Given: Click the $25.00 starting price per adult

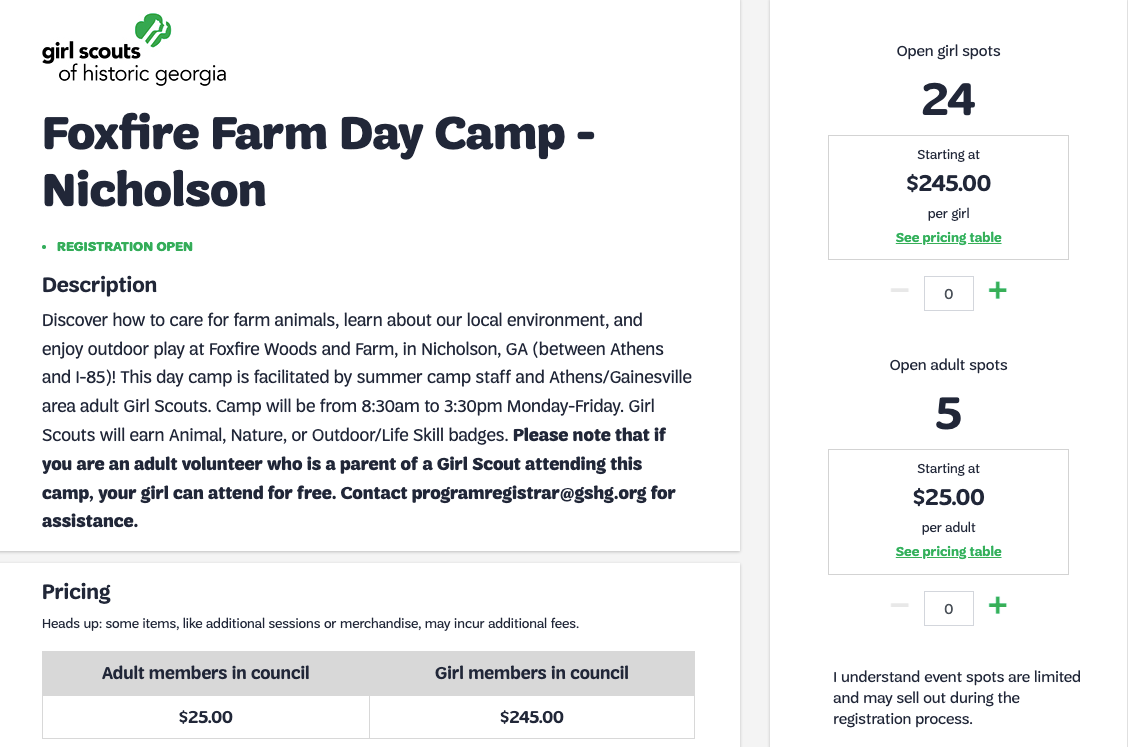Looking at the screenshot, I should 948,497.
